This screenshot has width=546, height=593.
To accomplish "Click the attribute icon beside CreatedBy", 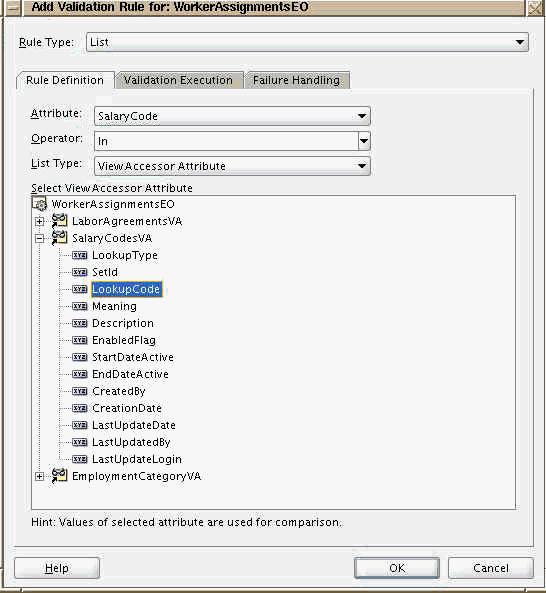I will [x=80, y=391].
